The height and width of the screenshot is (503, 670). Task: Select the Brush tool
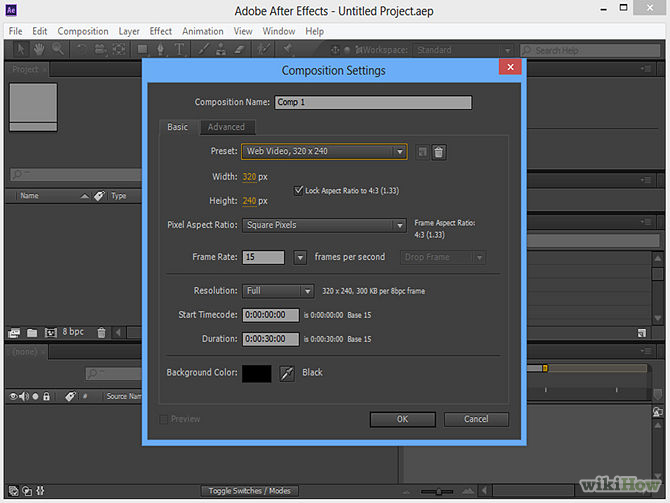tap(203, 50)
